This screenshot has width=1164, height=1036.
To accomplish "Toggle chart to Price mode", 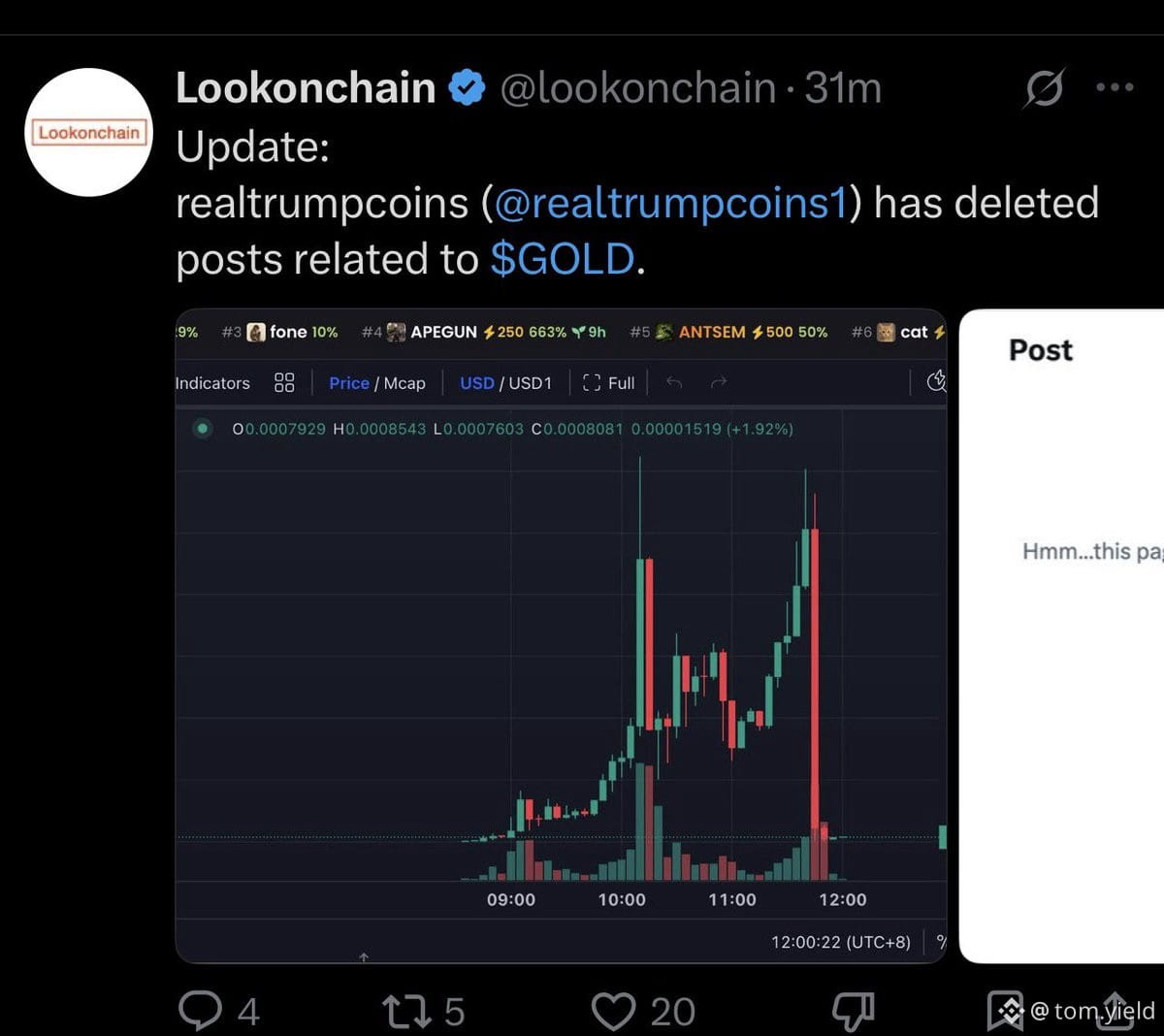I will 348,383.
